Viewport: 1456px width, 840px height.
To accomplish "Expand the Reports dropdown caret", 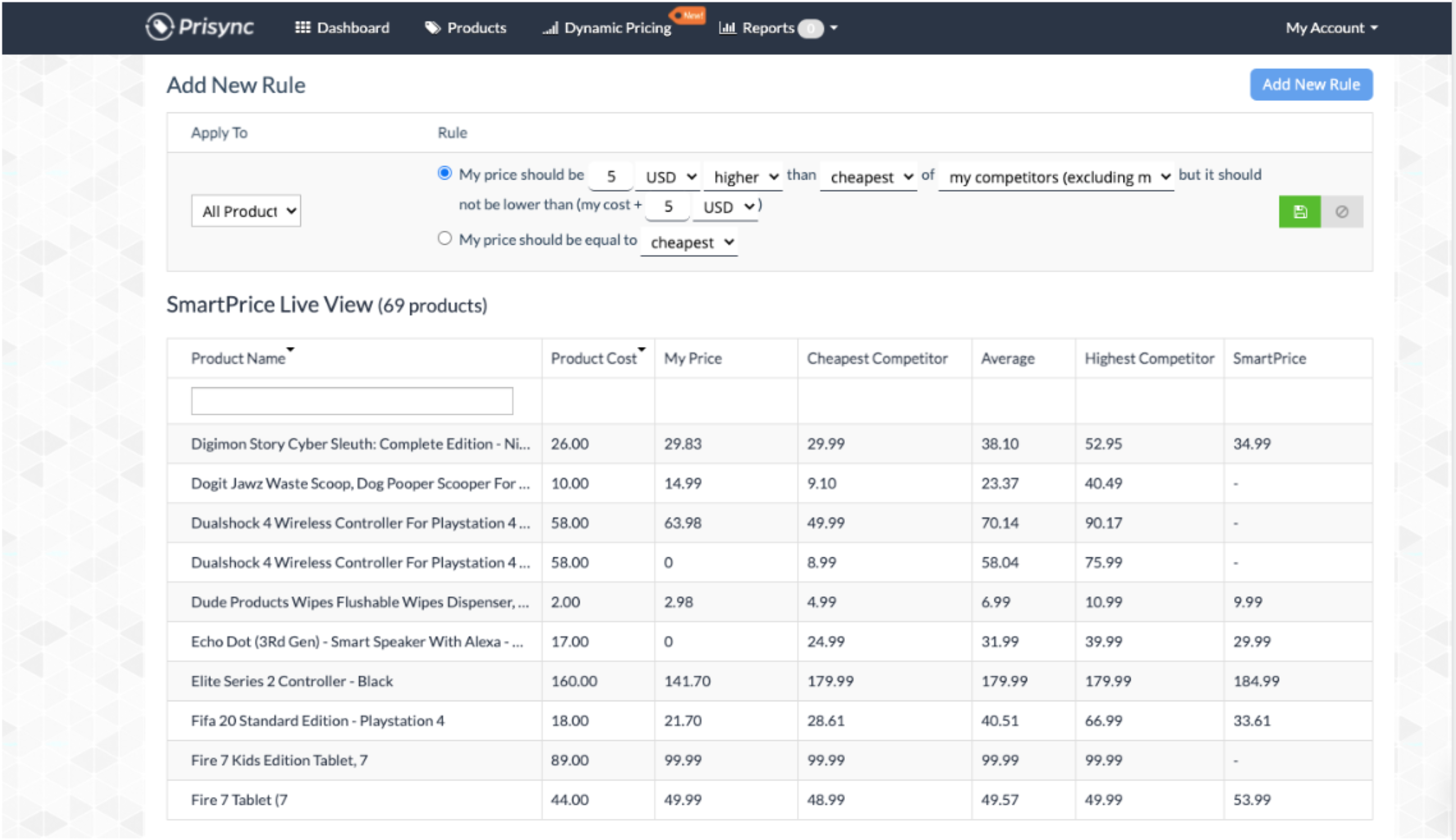I will click(x=833, y=28).
